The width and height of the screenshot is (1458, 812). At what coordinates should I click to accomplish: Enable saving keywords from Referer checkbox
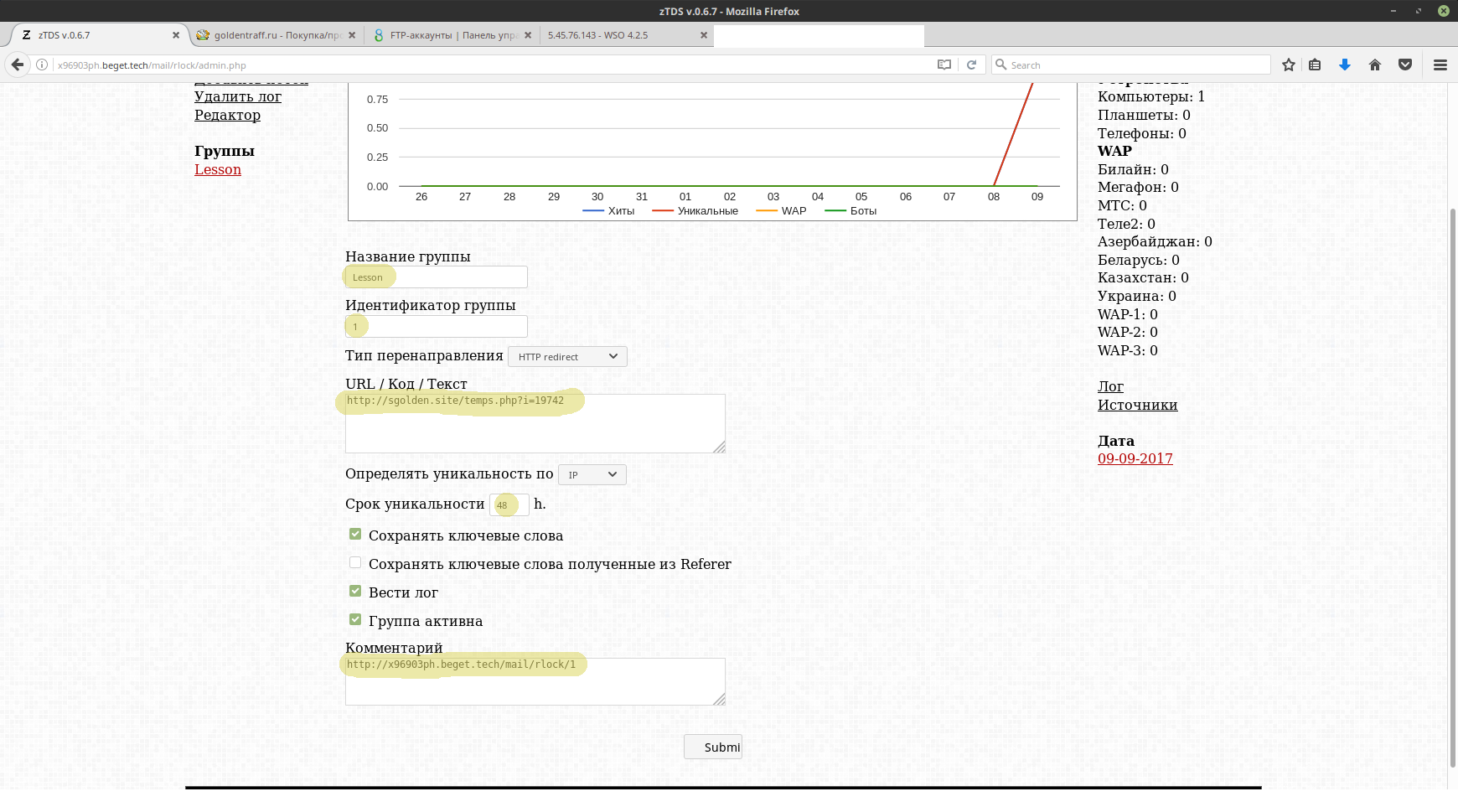pos(355,562)
